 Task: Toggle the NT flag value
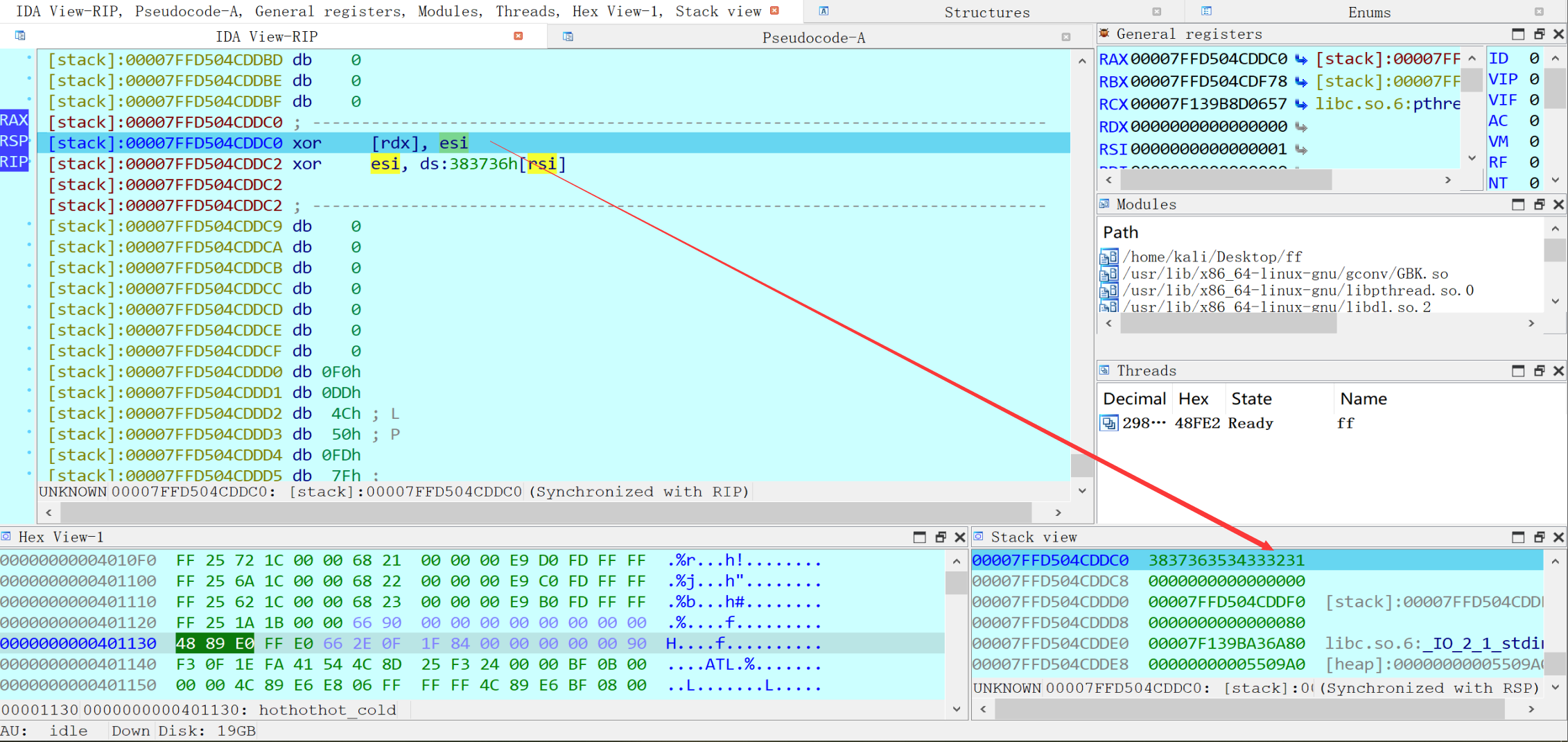point(1534,183)
